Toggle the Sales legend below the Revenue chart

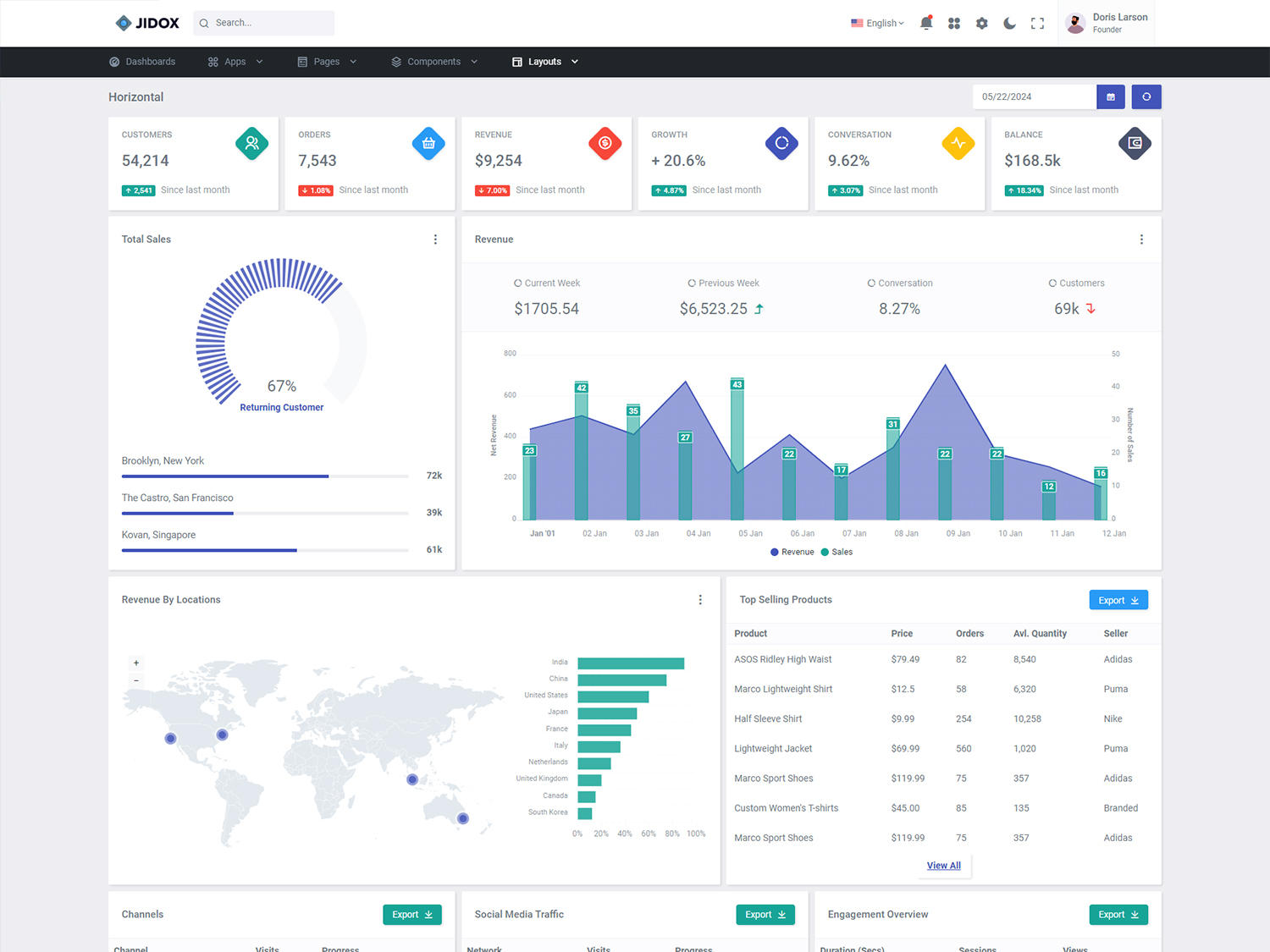(x=837, y=552)
